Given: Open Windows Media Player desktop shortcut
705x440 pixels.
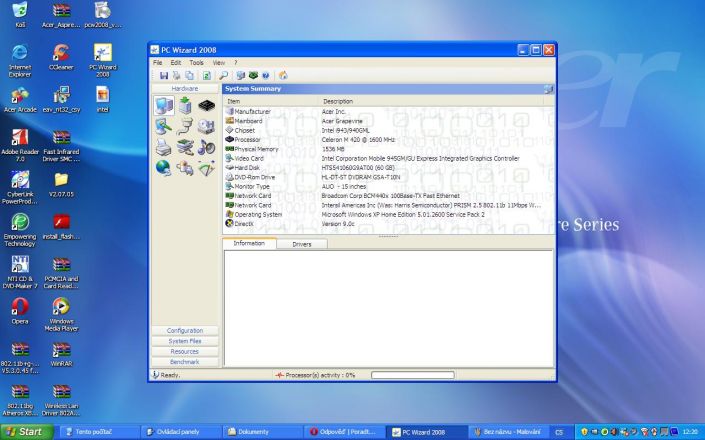Looking at the screenshot, I should pos(61,314).
